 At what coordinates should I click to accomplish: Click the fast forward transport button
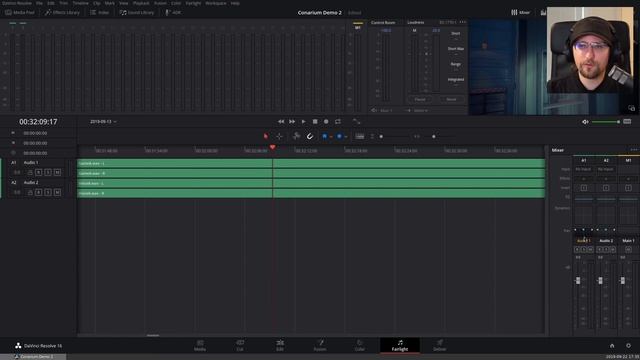(x=292, y=122)
